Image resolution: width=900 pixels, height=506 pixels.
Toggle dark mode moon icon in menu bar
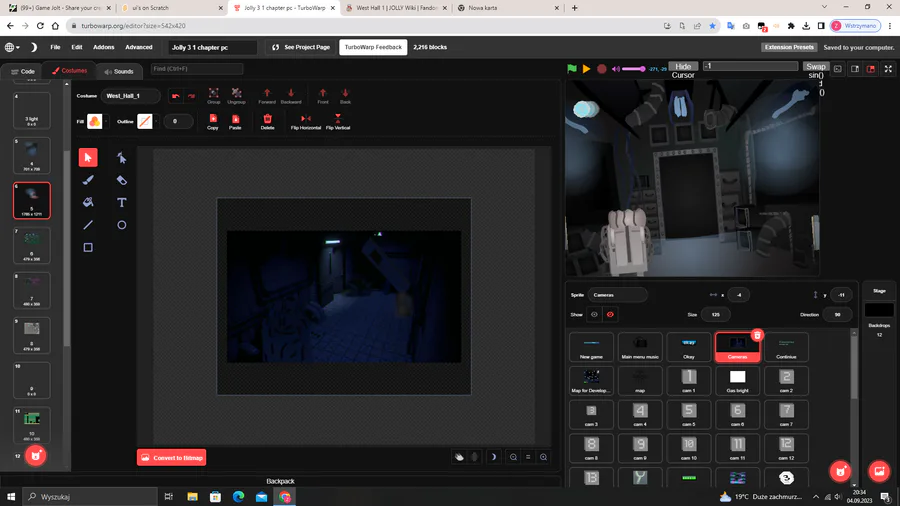click(x=33, y=47)
